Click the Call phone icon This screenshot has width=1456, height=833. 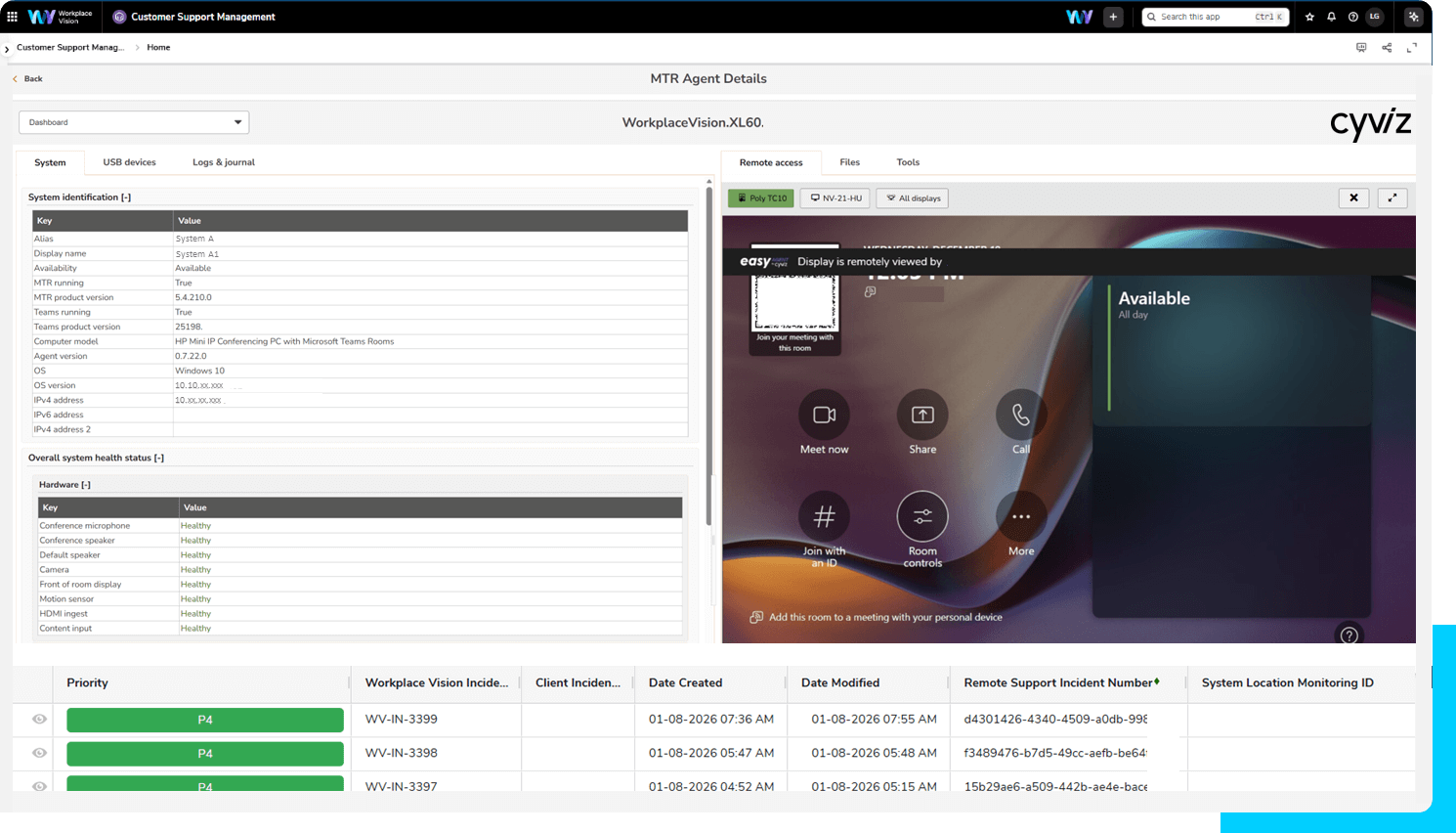coord(1020,416)
